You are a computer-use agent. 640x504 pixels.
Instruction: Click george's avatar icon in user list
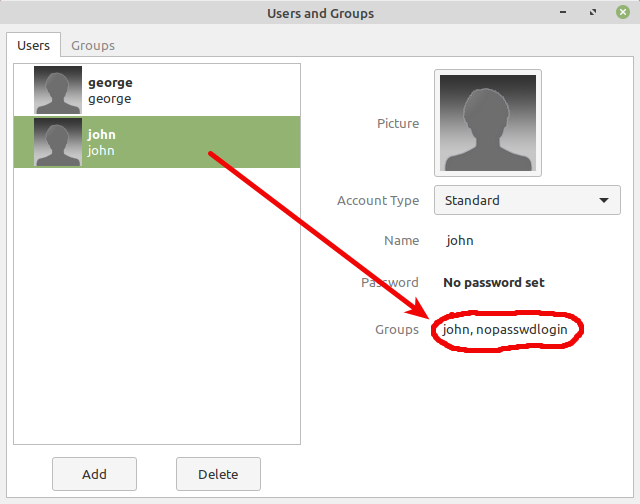click(x=58, y=90)
